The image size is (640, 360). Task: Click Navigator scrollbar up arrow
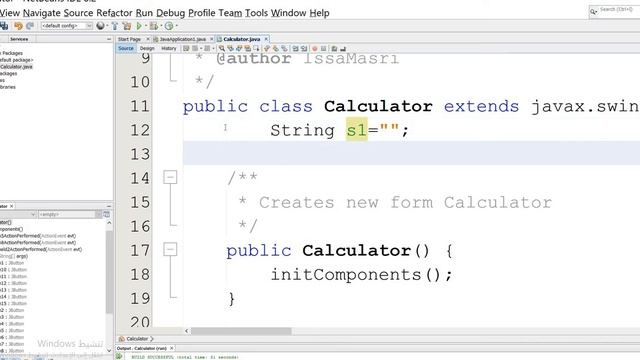[x=109, y=223]
